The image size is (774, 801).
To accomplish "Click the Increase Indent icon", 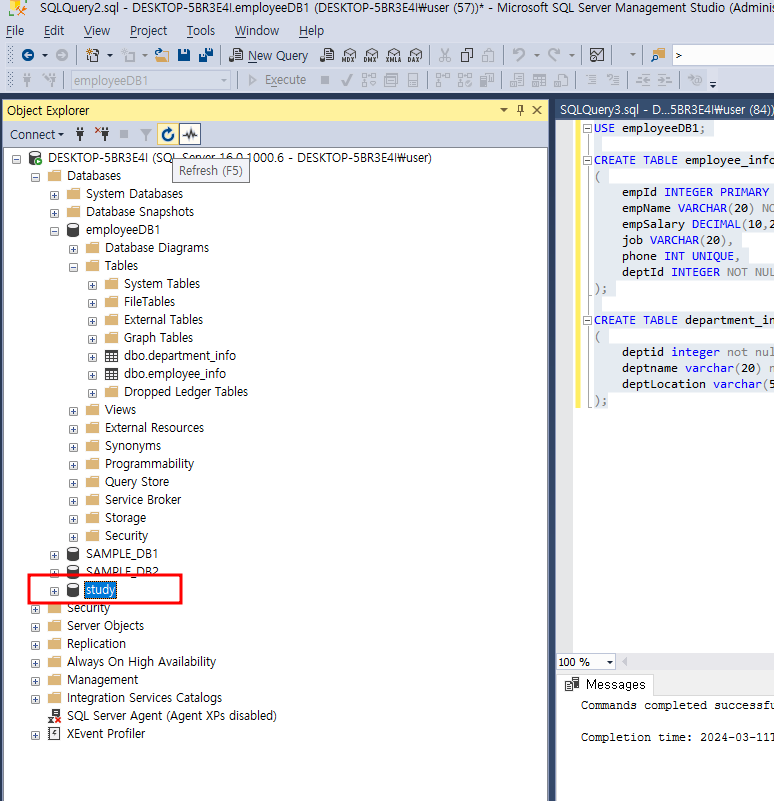I will click(664, 80).
